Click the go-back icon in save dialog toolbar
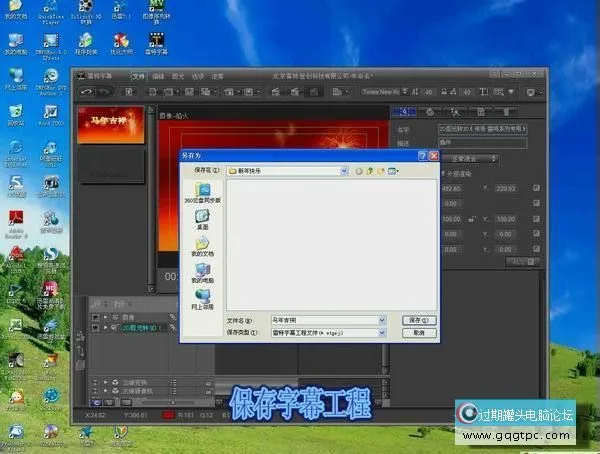600x454 pixels. 359,171
